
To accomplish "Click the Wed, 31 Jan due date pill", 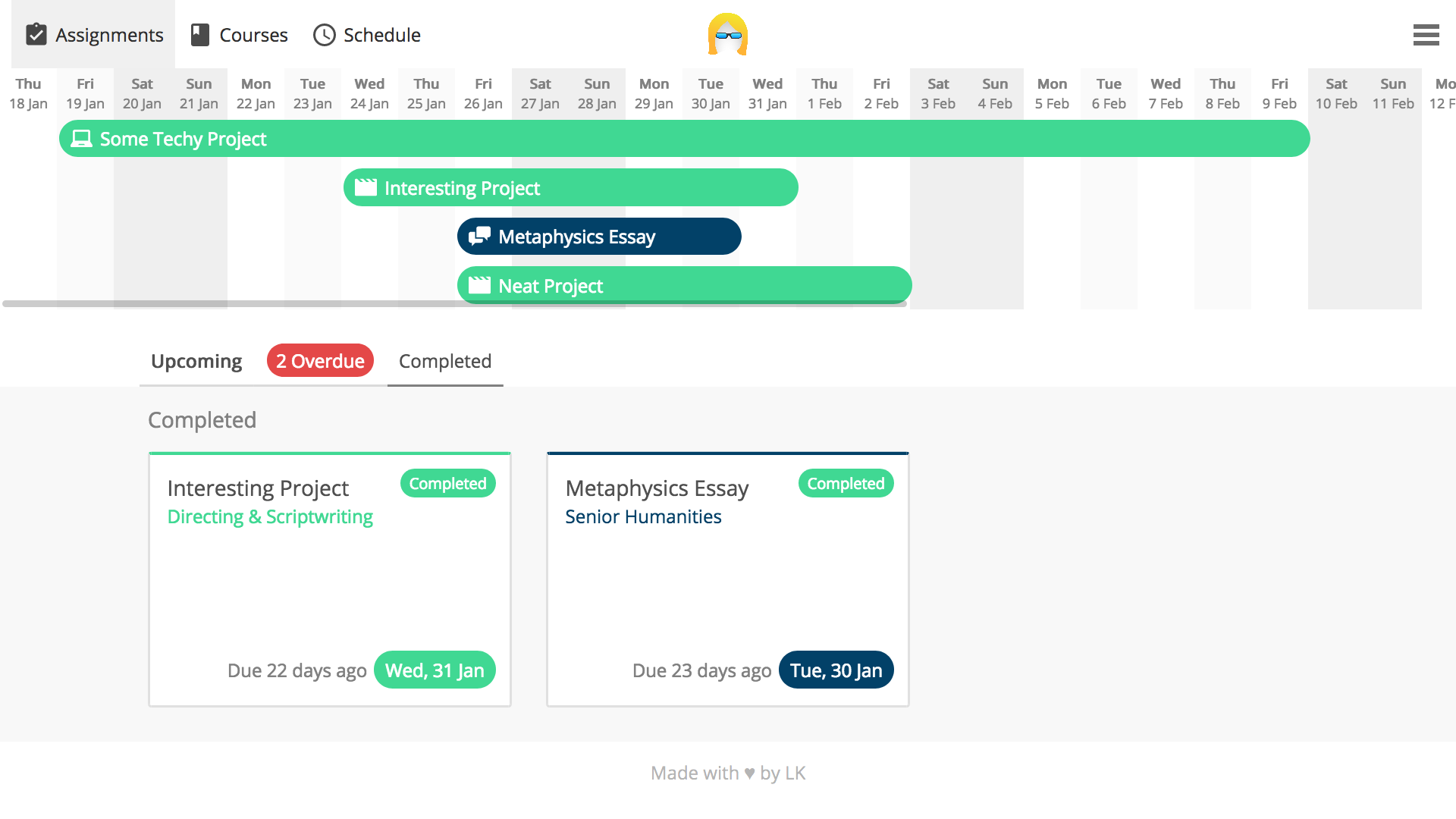I will 435,670.
